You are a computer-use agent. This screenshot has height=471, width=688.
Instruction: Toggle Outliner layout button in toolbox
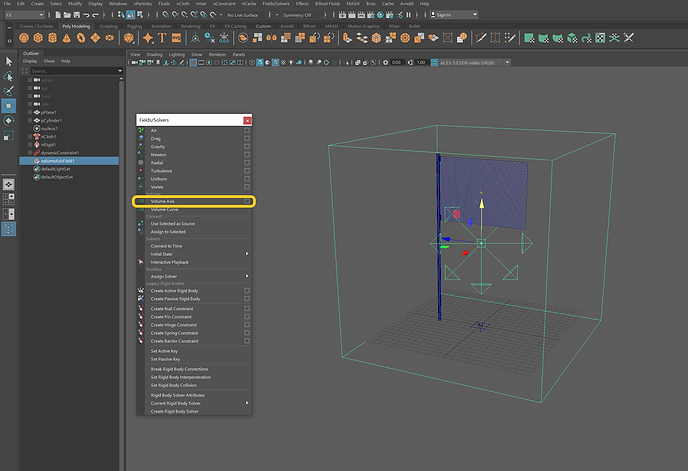9,229
